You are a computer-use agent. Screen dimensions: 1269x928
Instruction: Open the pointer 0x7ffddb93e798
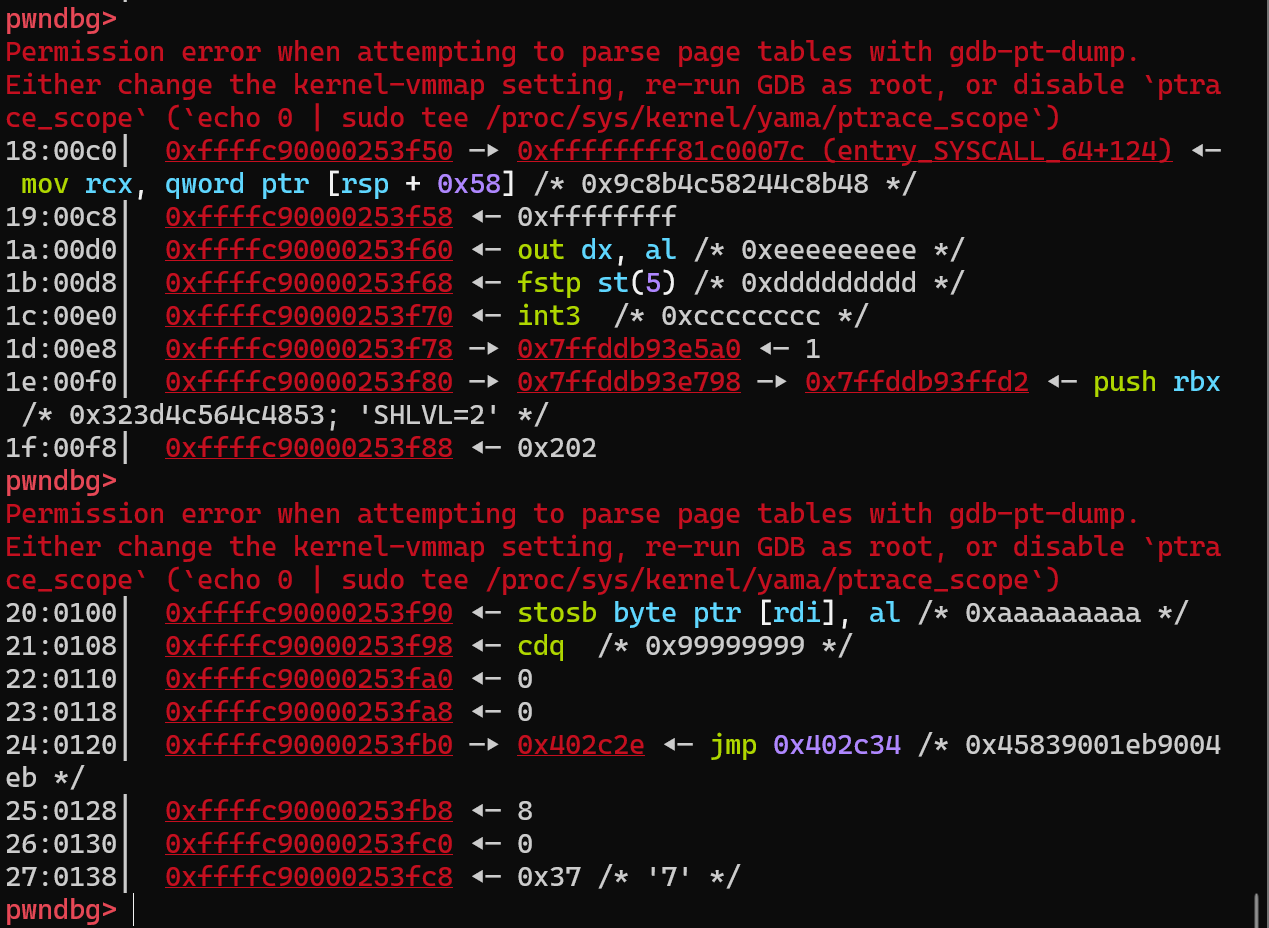(x=628, y=382)
